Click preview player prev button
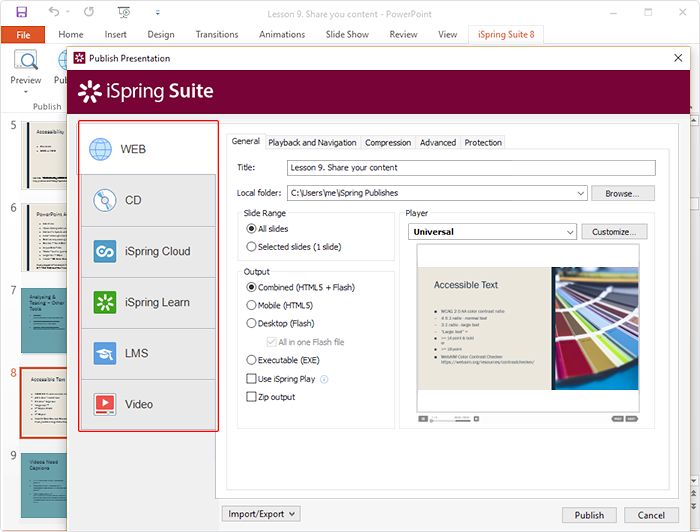This screenshot has height=532, width=700. [x=617, y=419]
